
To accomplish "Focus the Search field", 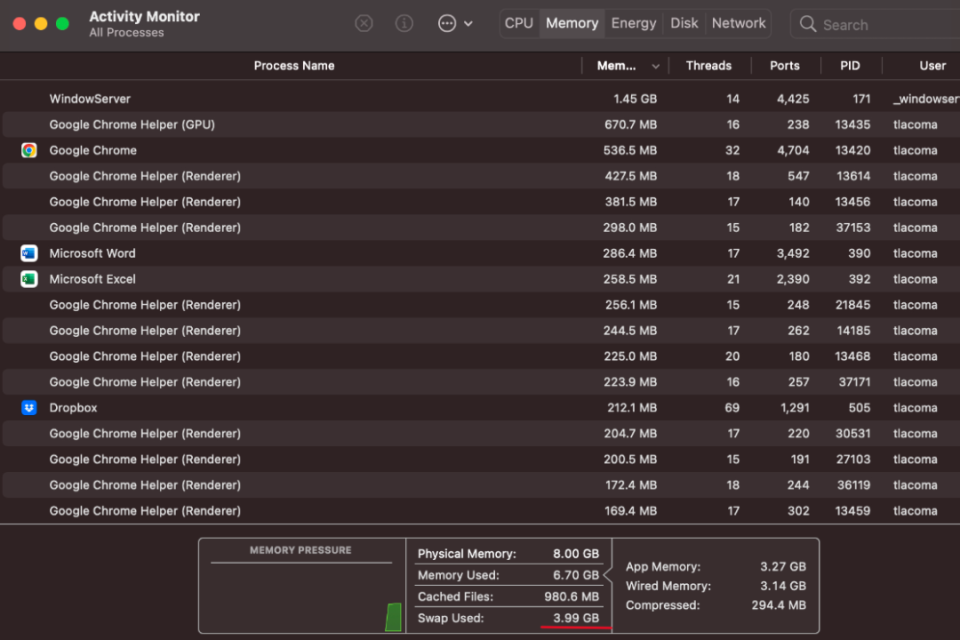I will (x=876, y=24).
